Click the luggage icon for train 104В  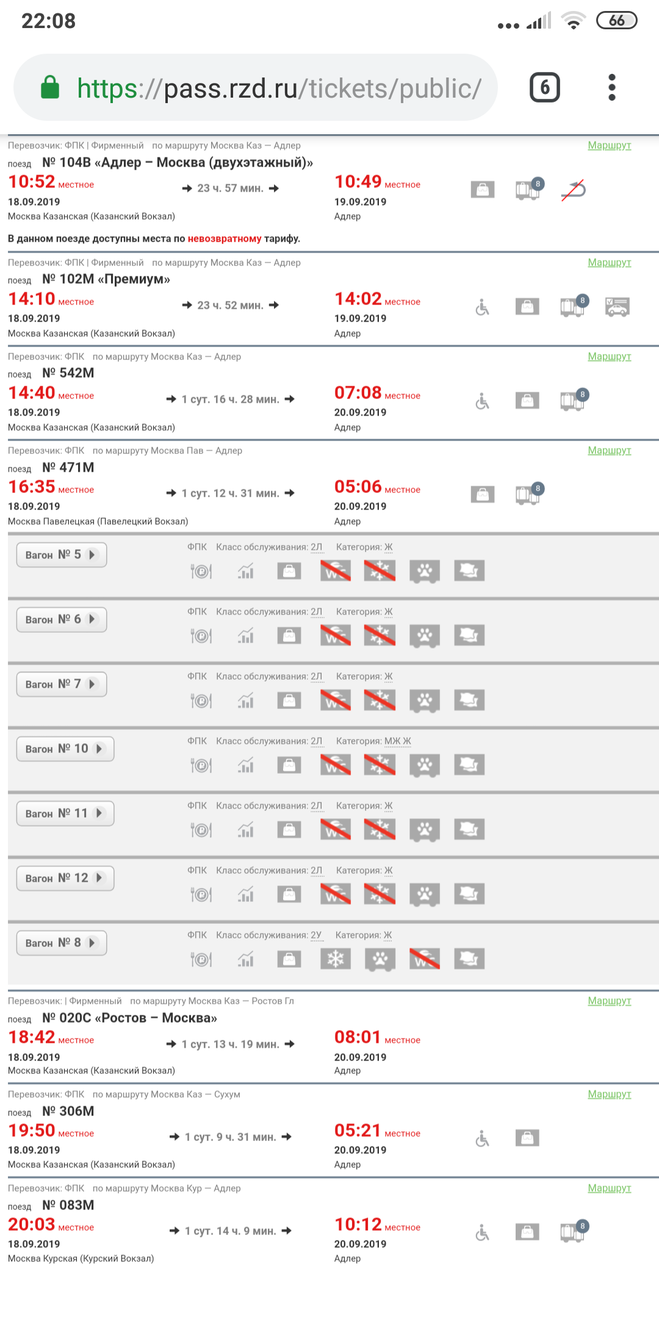click(482, 189)
